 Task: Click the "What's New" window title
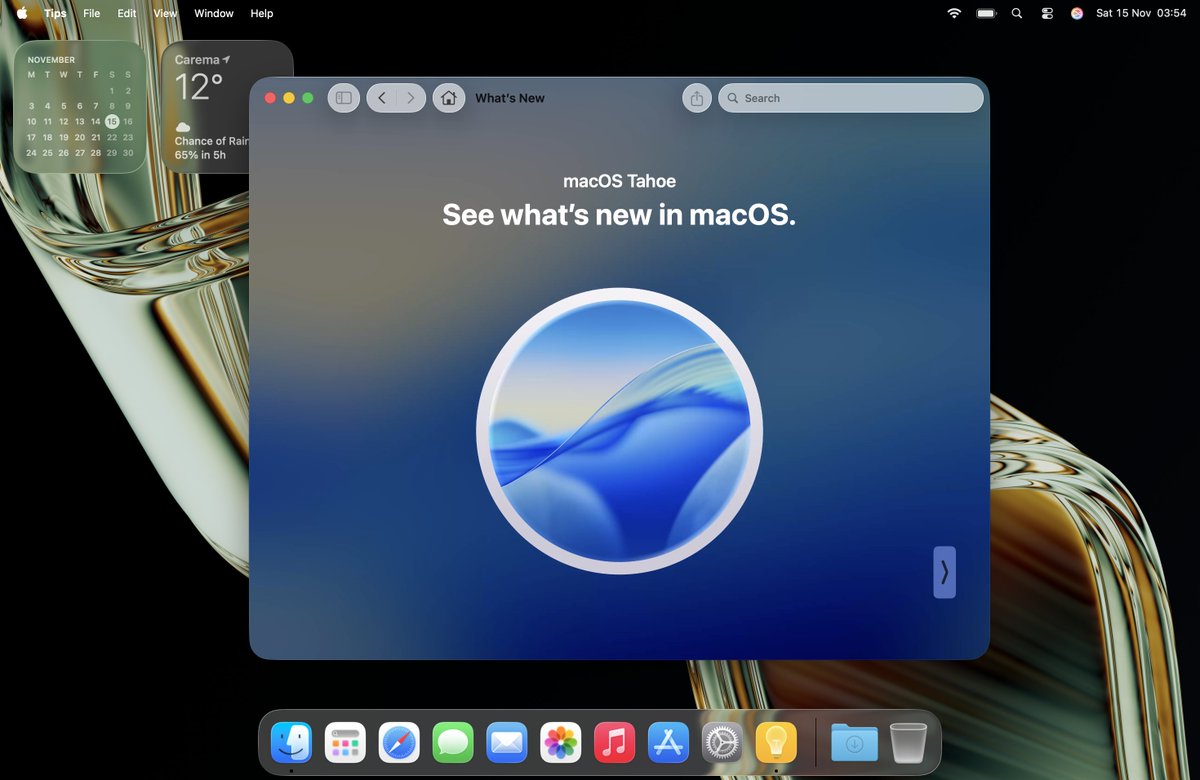tap(510, 98)
